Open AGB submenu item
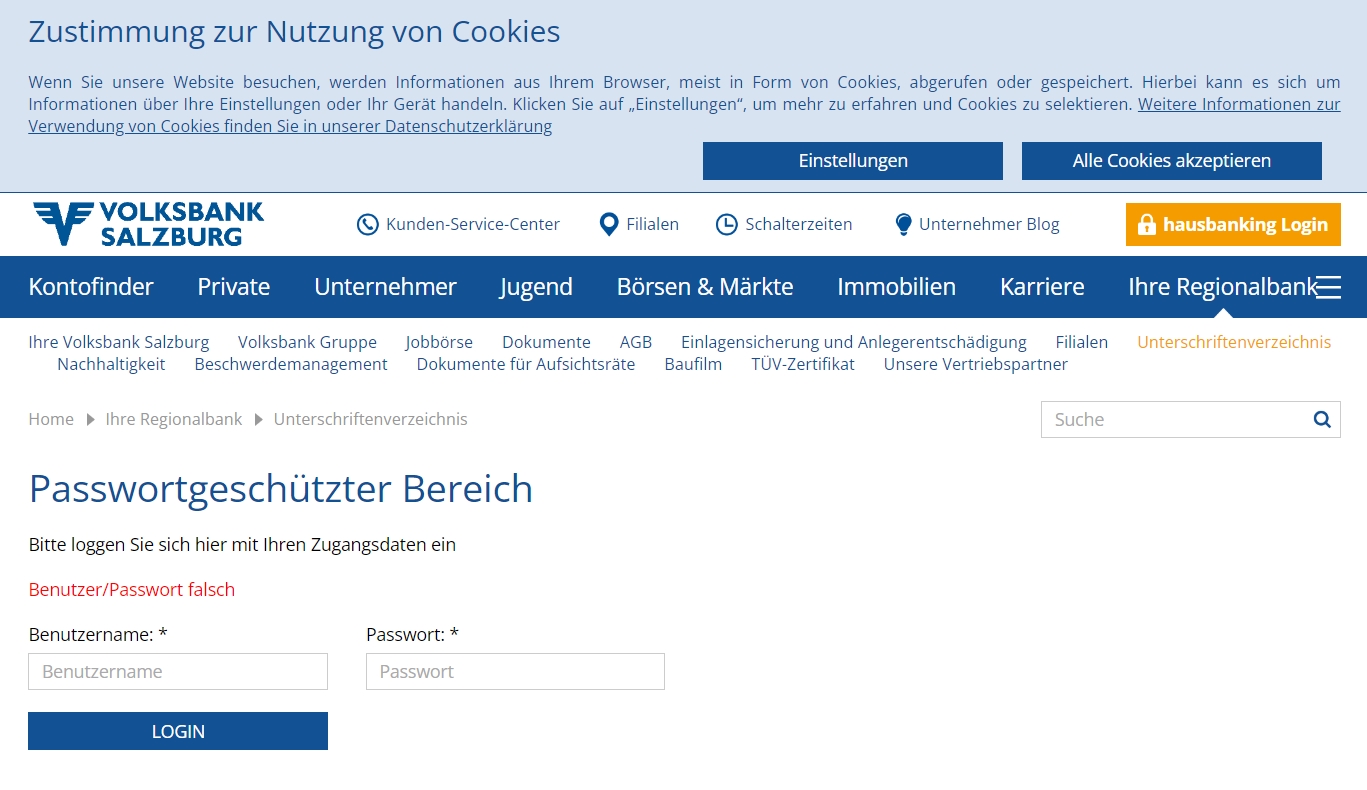Viewport: 1367px width, 790px height. click(636, 342)
